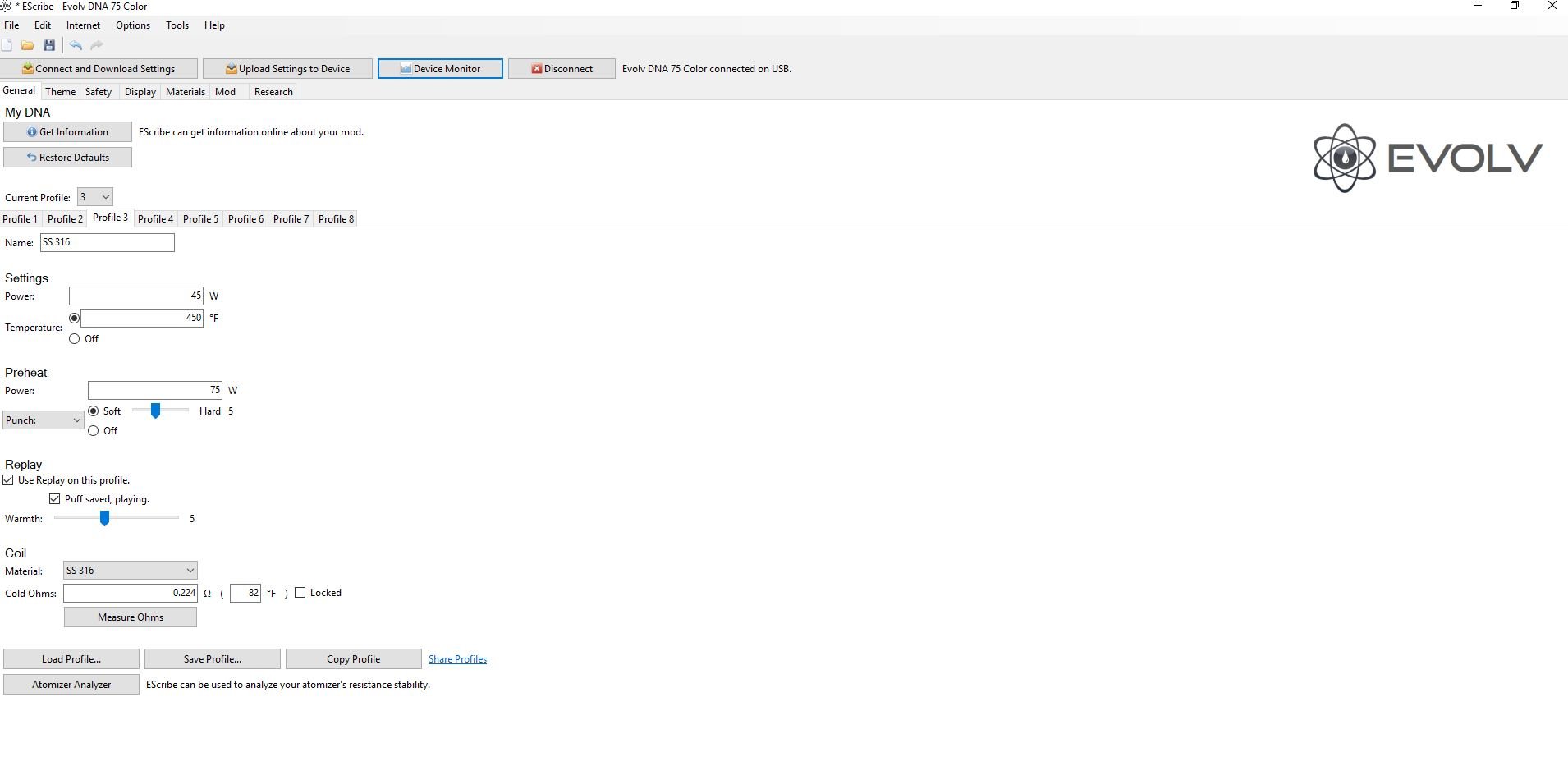Click the Warmth slider handle
1568x757 pixels.
[x=104, y=518]
